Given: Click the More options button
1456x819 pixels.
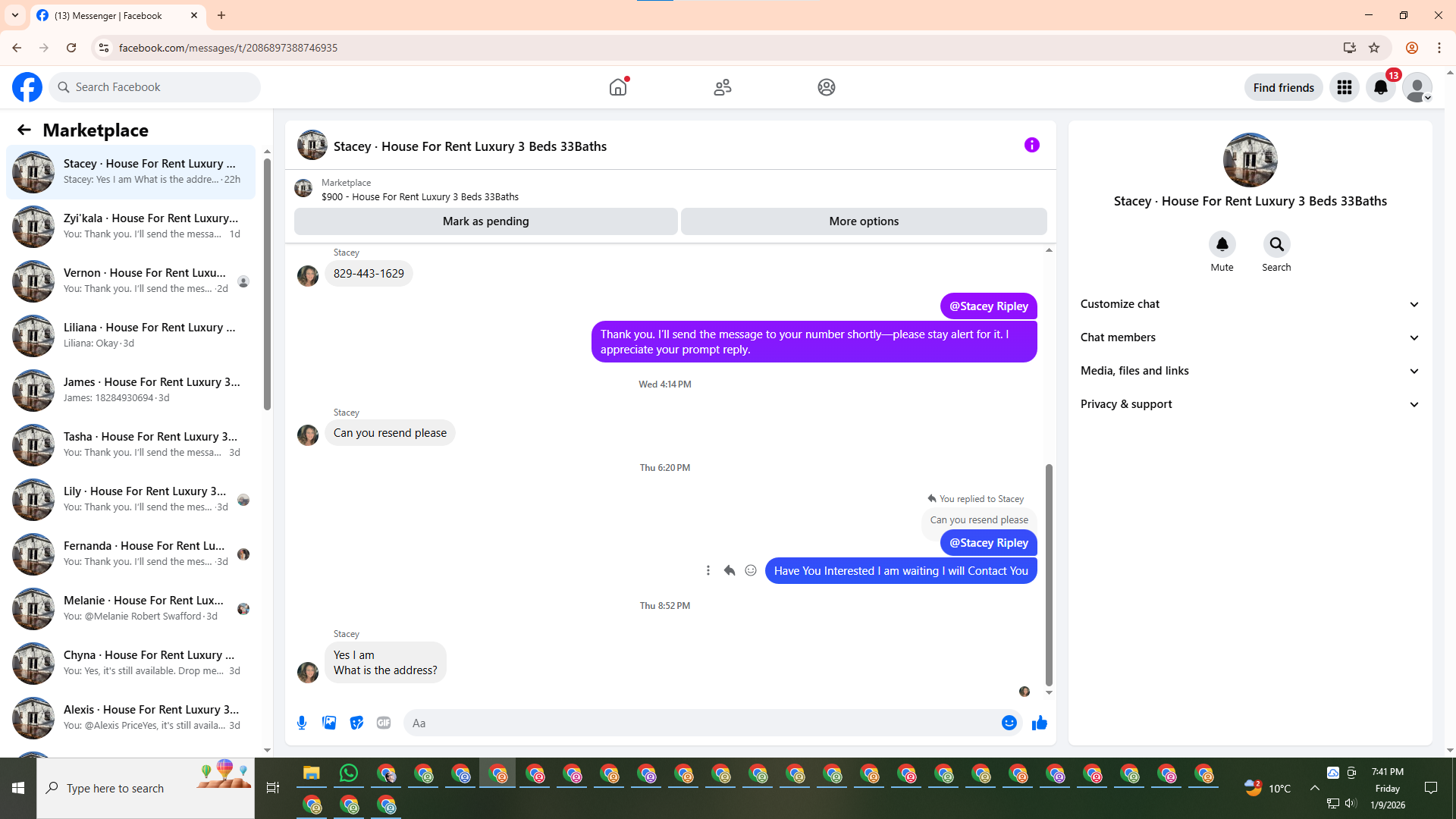Looking at the screenshot, I should 864,221.
